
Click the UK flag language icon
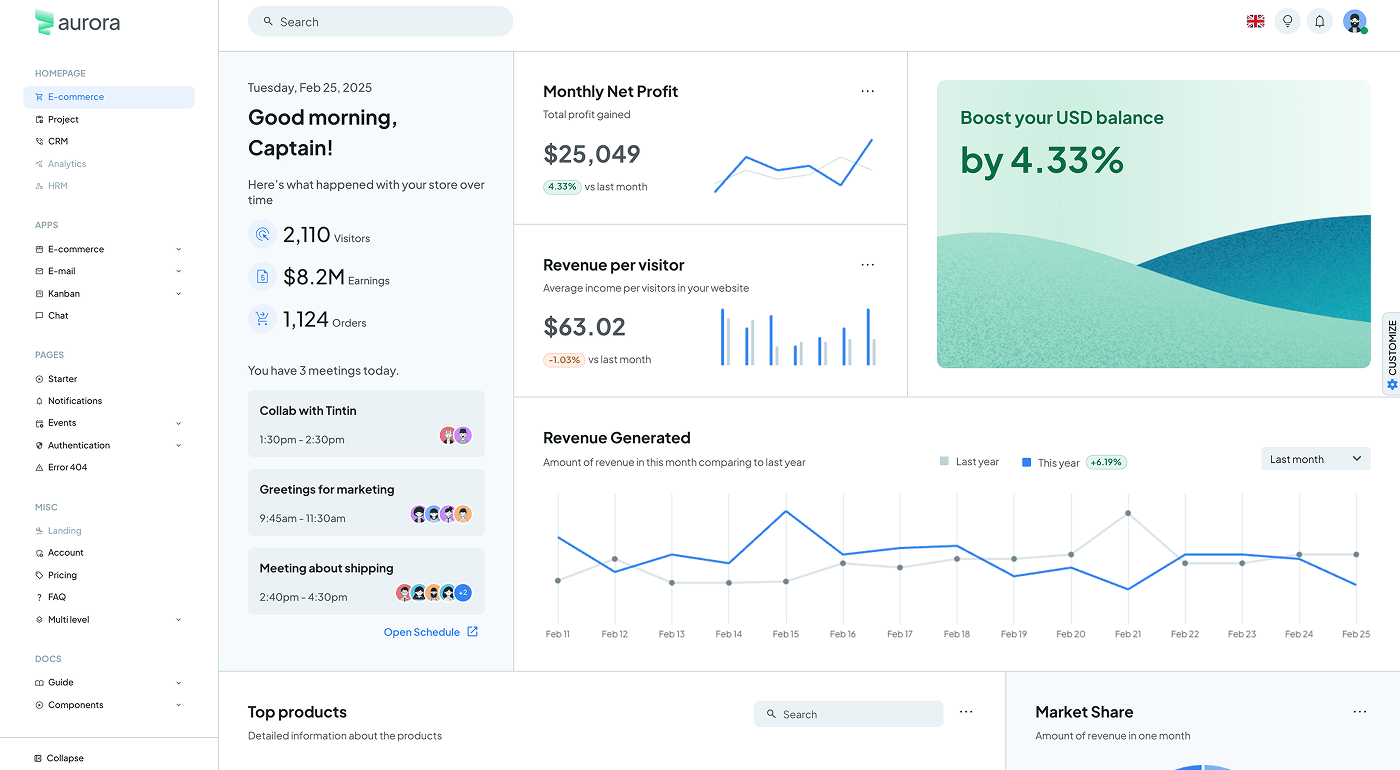(1255, 20)
